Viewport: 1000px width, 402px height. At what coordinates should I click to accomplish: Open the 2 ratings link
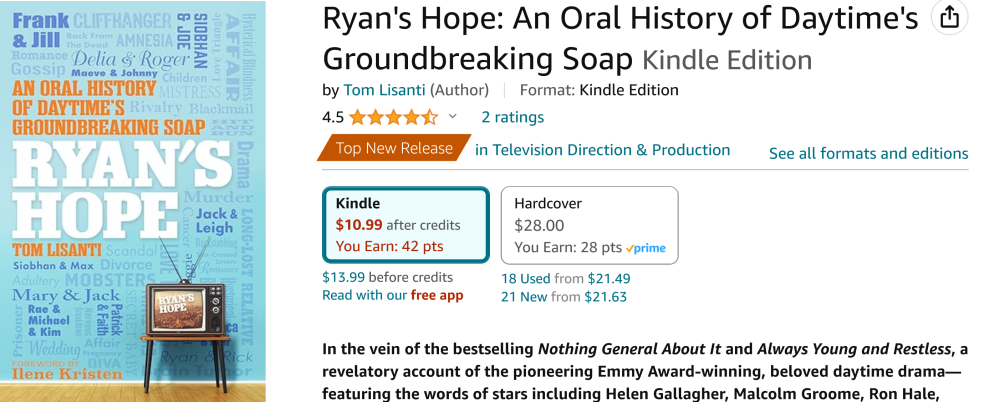pyautogui.click(x=512, y=117)
